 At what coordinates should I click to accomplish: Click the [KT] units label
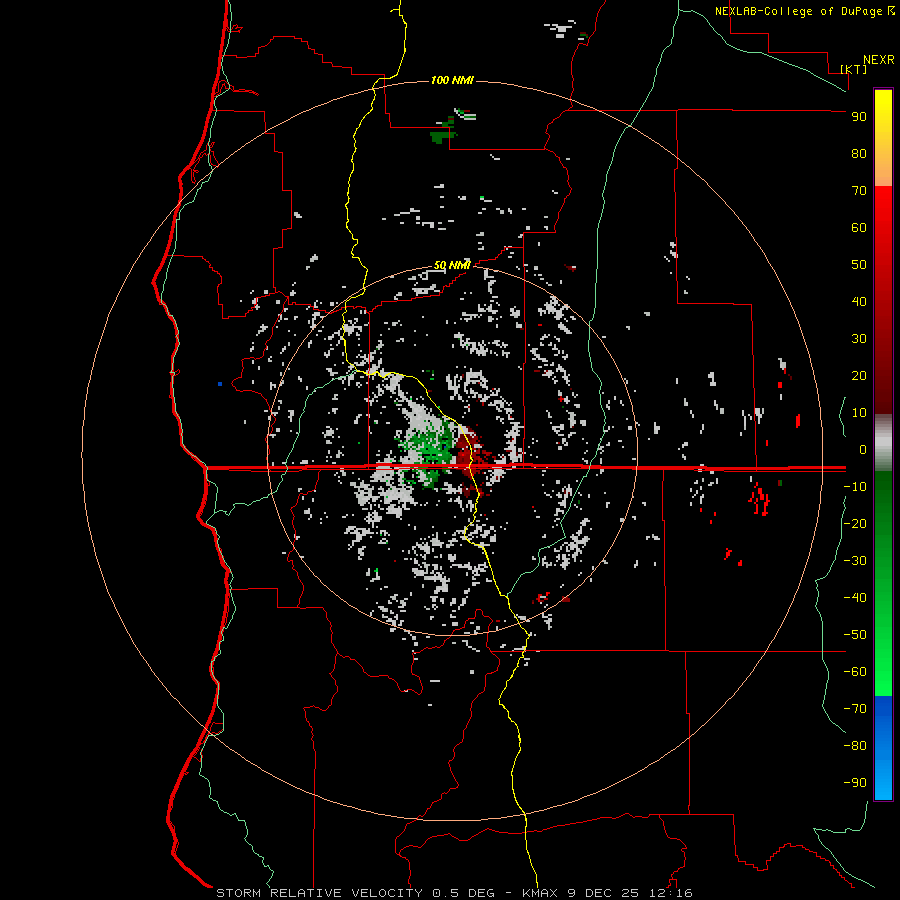click(x=854, y=69)
